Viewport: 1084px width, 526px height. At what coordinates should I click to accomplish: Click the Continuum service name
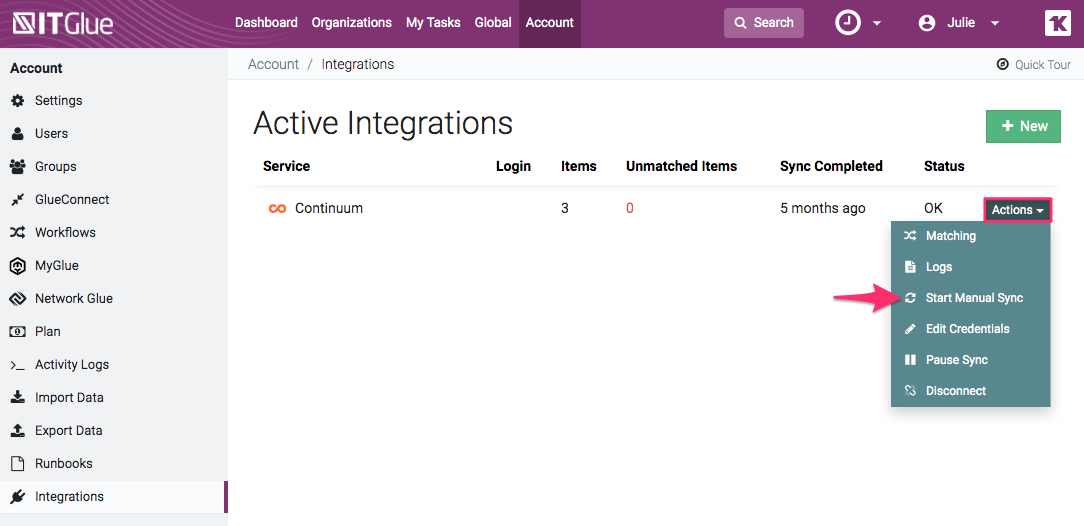point(329,209)
